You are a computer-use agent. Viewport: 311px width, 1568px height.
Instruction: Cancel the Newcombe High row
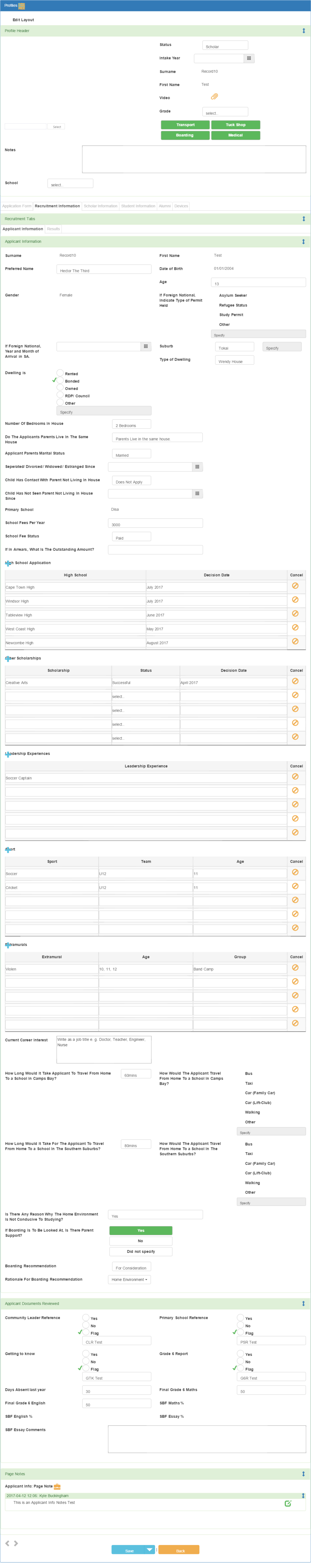295,642
